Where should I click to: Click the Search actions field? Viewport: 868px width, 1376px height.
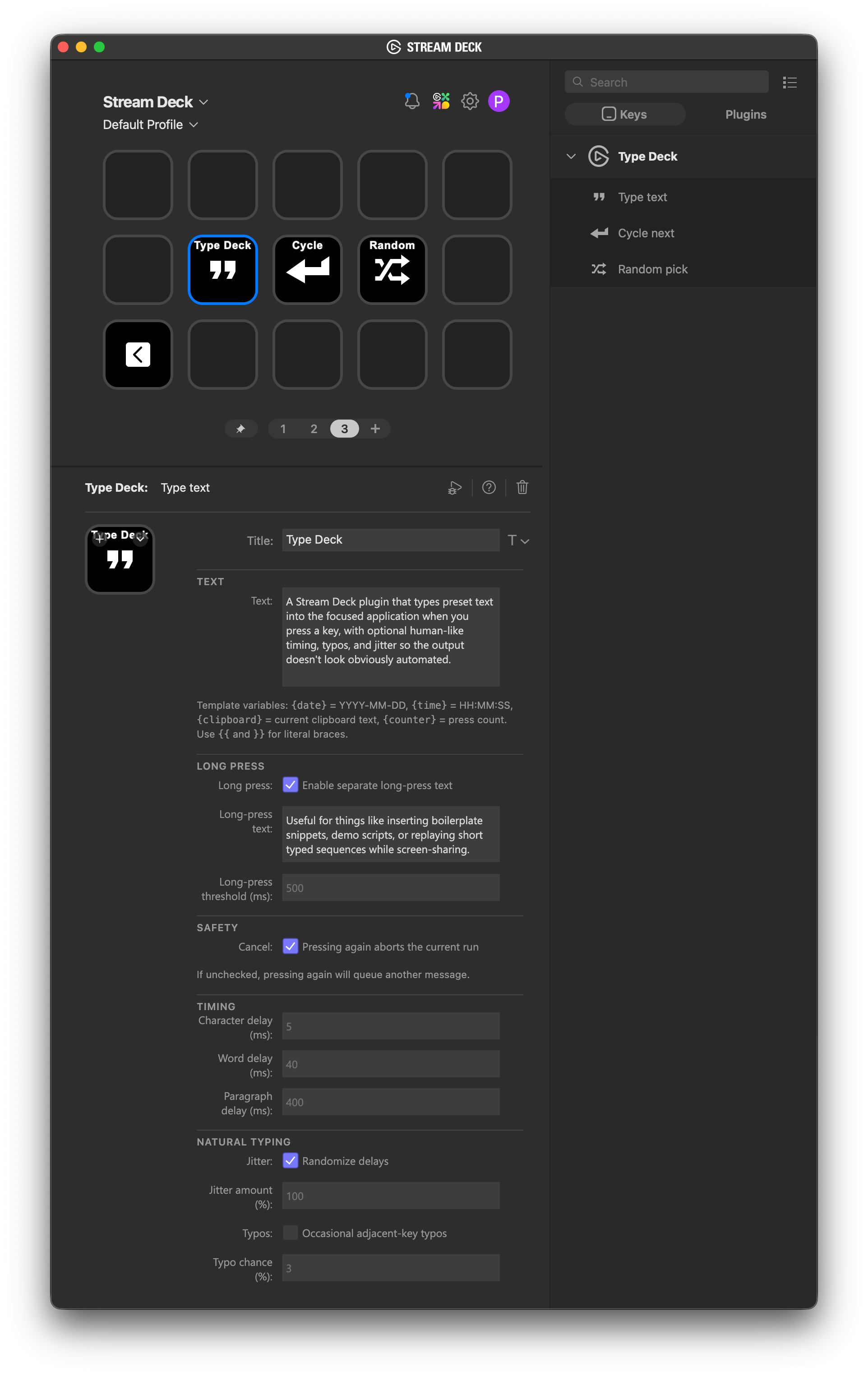tap(666, 82)
